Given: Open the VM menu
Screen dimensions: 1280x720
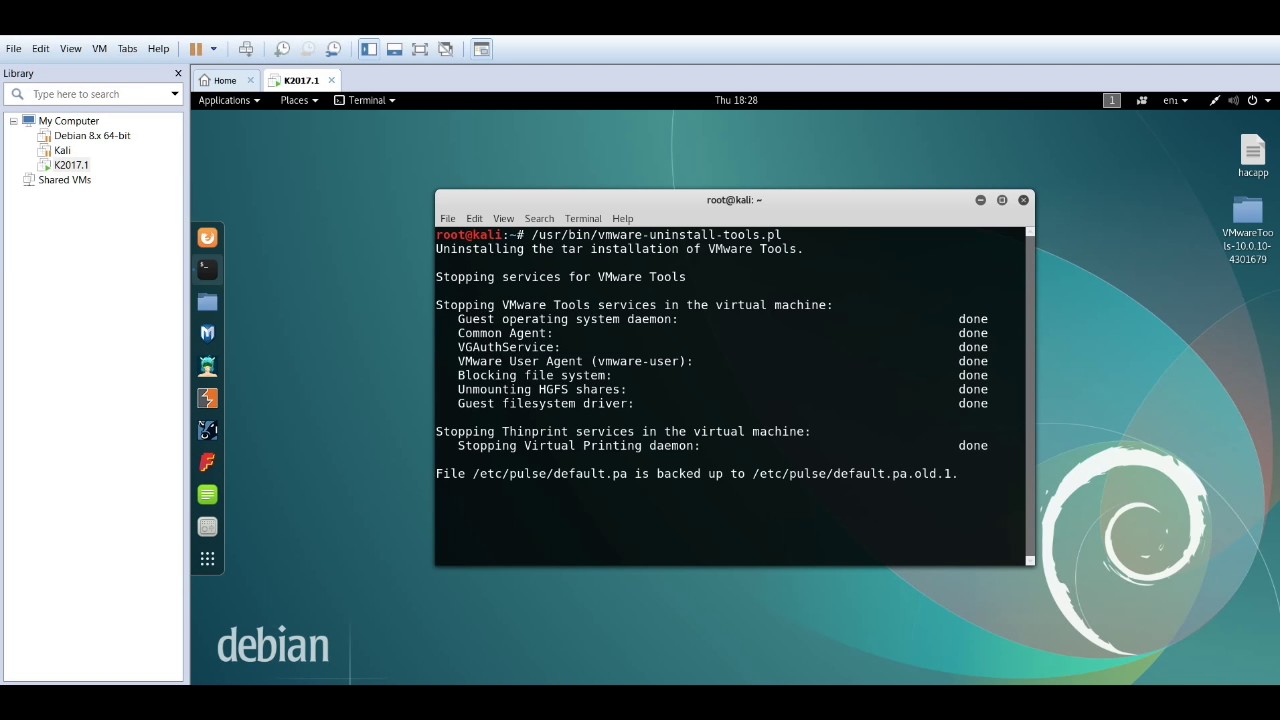Looking at the screenshot, I should [99, 49].
